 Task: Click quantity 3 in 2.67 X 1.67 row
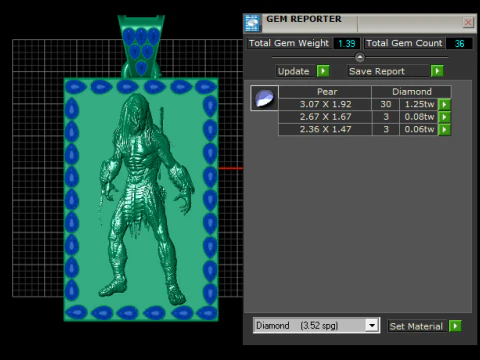386,117
